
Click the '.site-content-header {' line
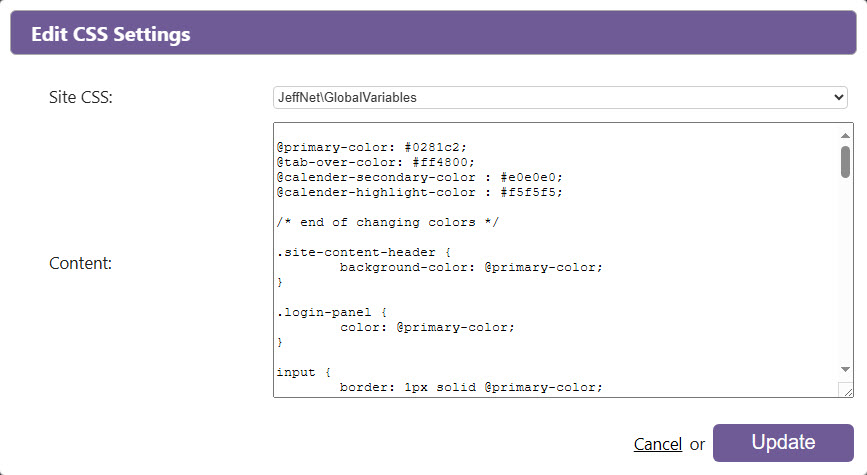coord(364,253)
